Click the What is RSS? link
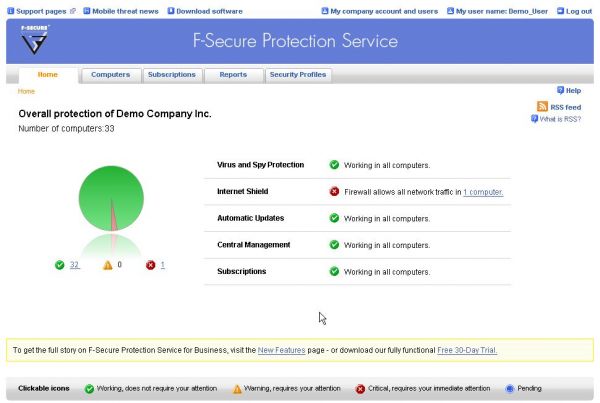The image size is (600, 403). [560, 119]
